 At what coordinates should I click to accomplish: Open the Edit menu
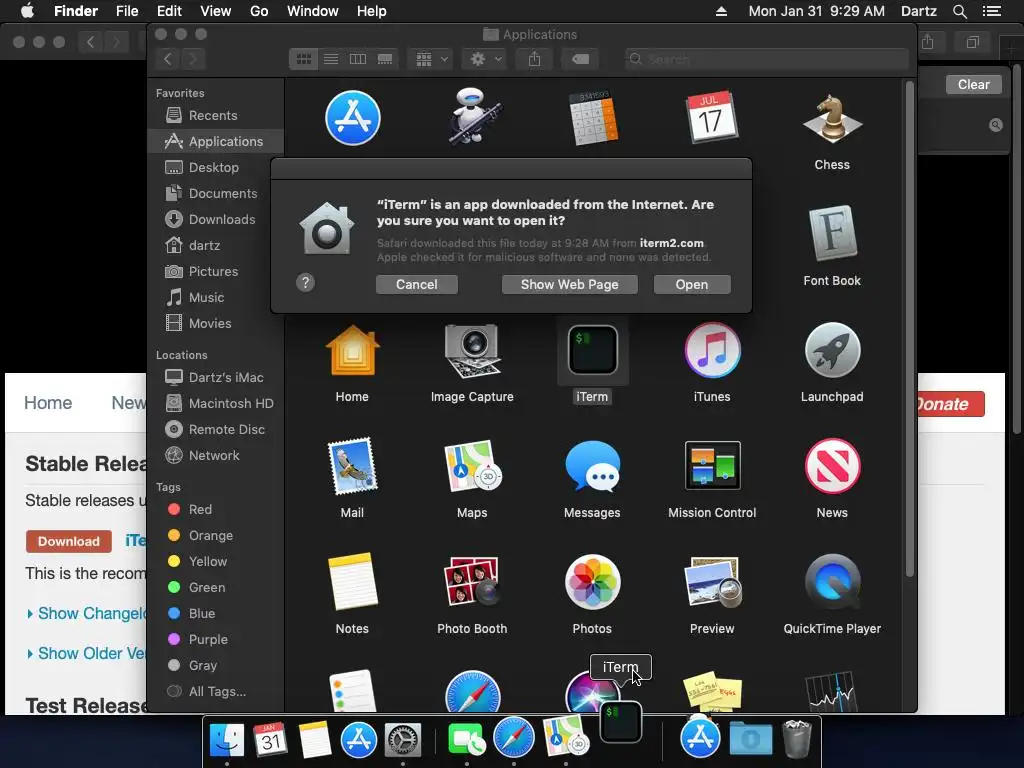(x=169, y=11)
